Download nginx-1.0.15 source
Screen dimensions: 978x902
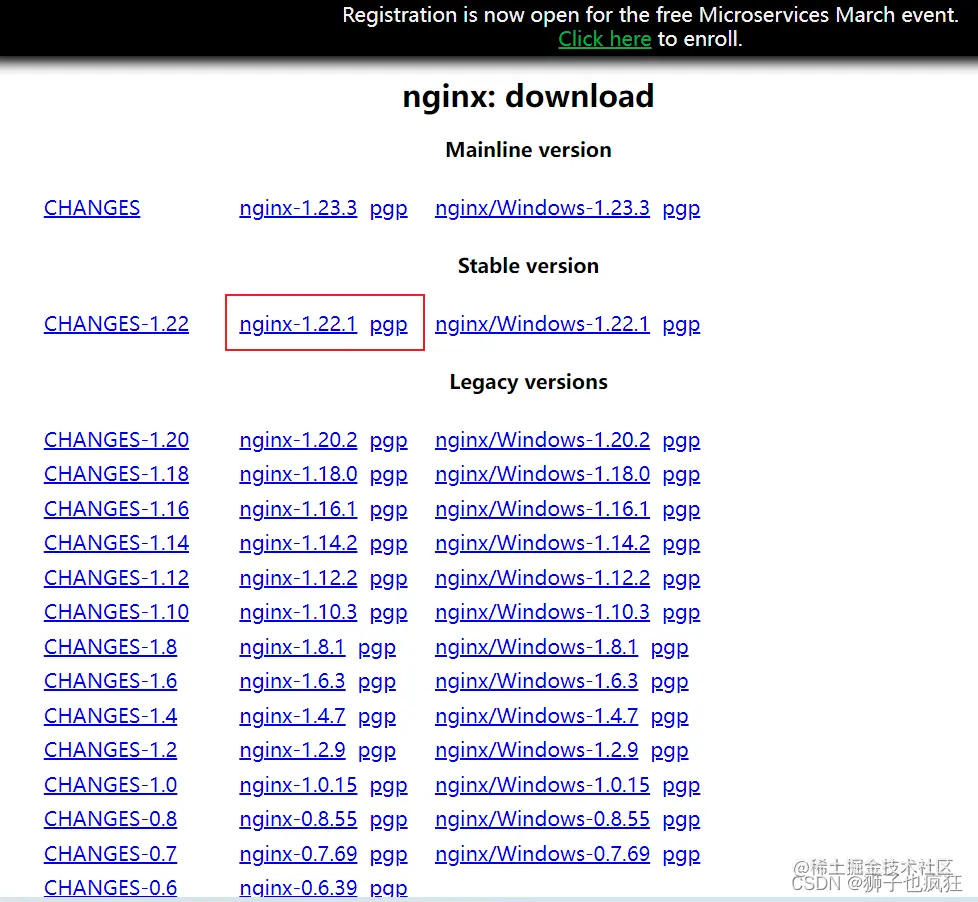pyautogui.click(x=298, y=785)
